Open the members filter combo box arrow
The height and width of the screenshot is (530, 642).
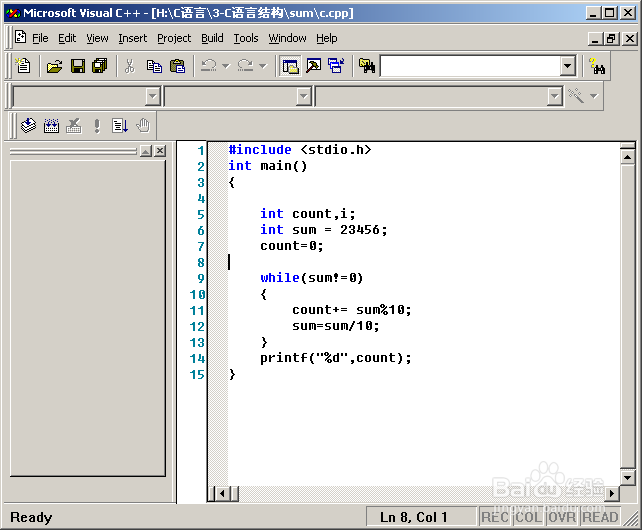tap(303, 97)
